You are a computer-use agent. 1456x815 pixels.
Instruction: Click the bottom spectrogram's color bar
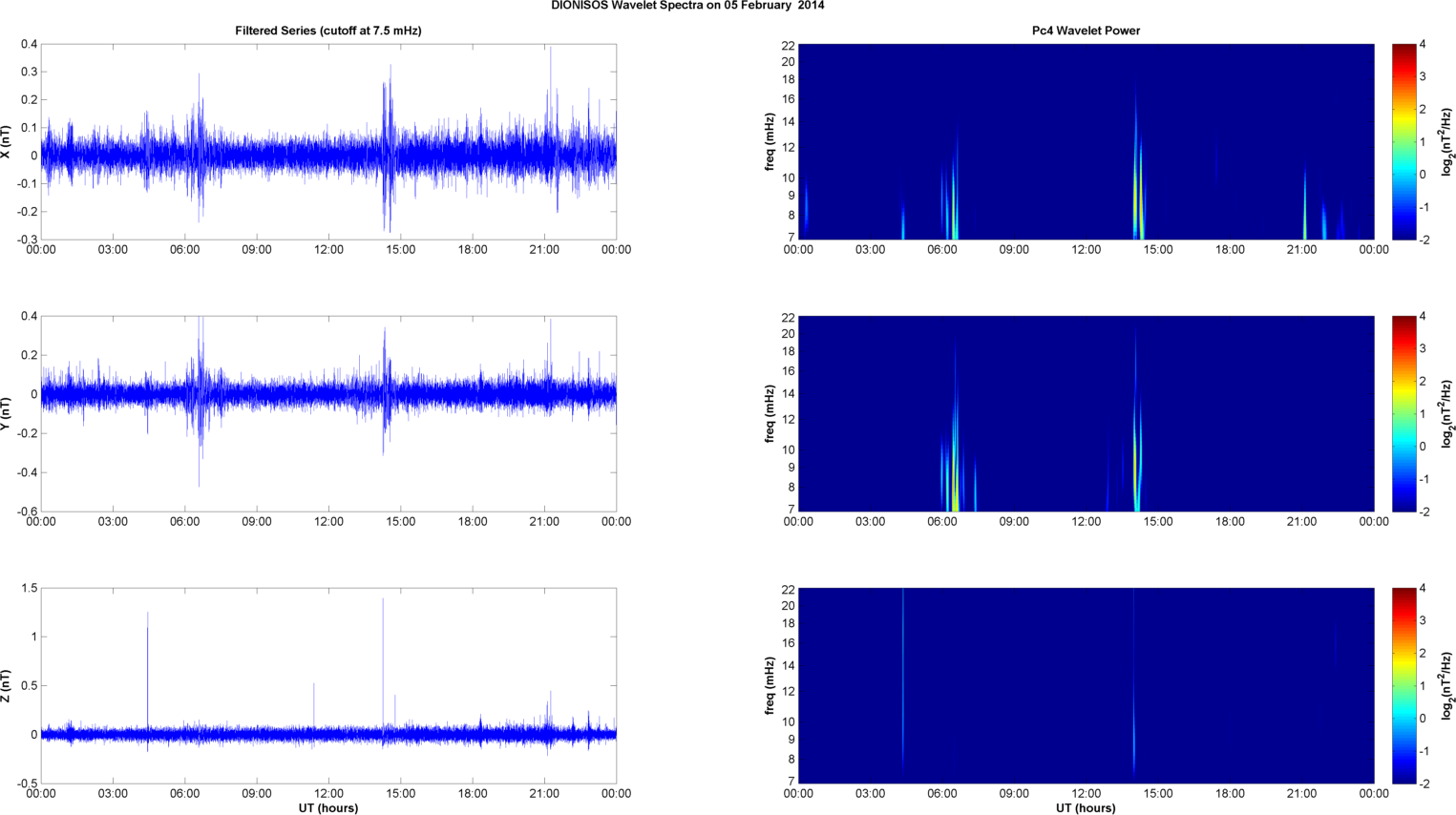coord(1403,686)
